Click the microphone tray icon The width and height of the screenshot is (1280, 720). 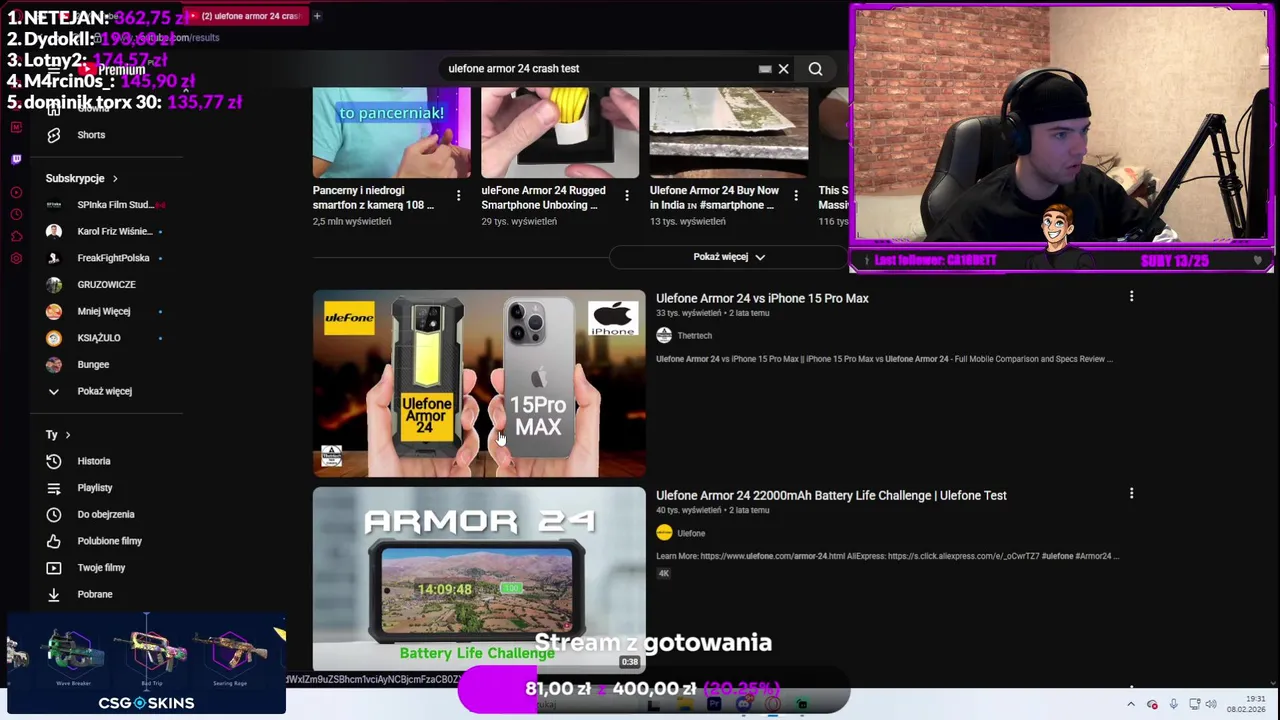click(x=1173, y=704)
